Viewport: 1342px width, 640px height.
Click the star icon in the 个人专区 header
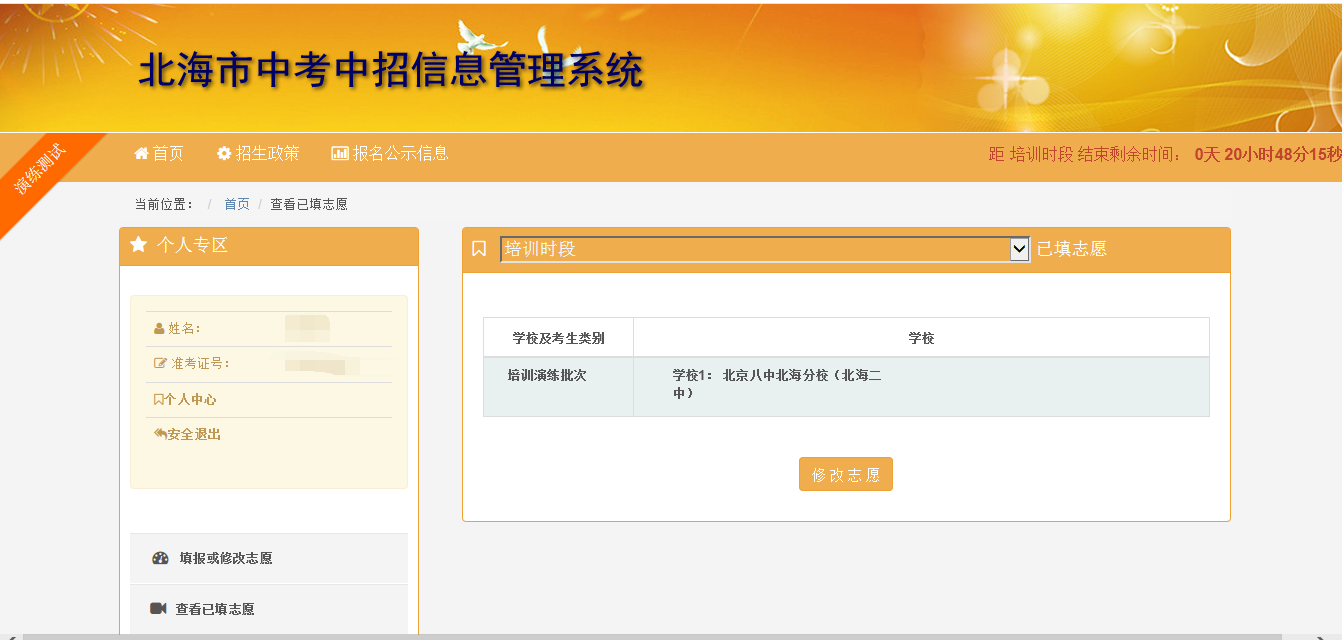[x=139, y=245]
